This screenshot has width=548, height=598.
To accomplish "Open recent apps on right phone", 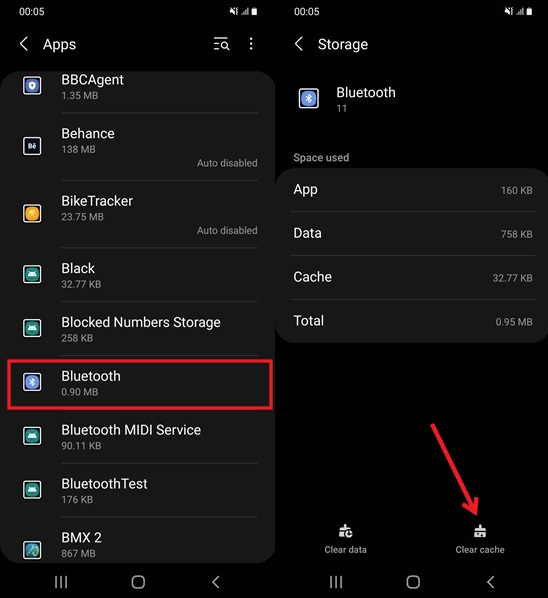I will coord(336,582).
